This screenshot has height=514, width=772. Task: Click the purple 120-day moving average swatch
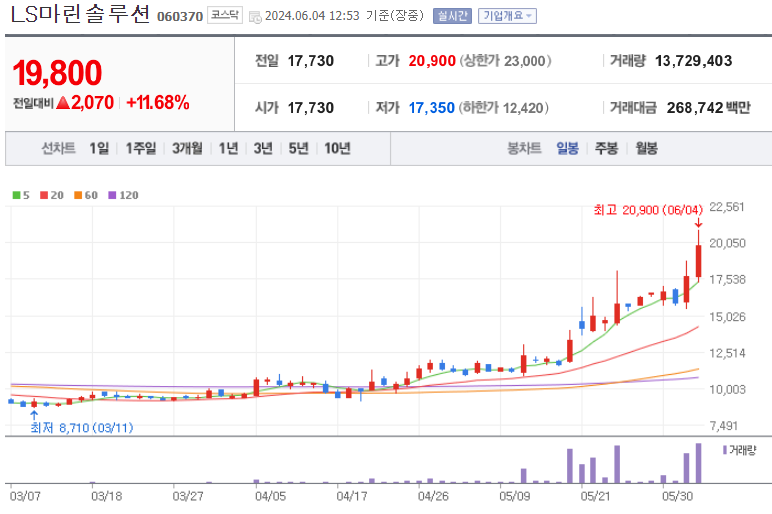pos(112,195)
